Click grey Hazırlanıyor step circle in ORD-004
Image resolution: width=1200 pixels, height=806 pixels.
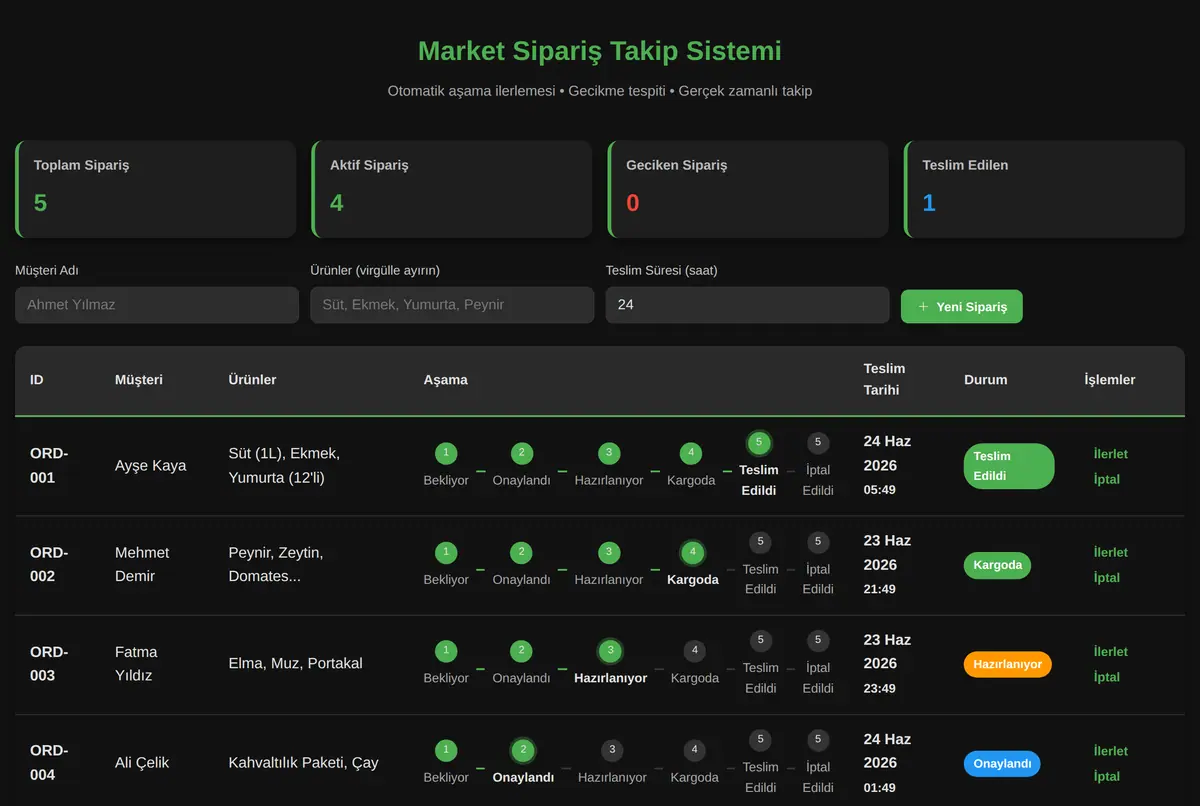(x=612, y=750)
